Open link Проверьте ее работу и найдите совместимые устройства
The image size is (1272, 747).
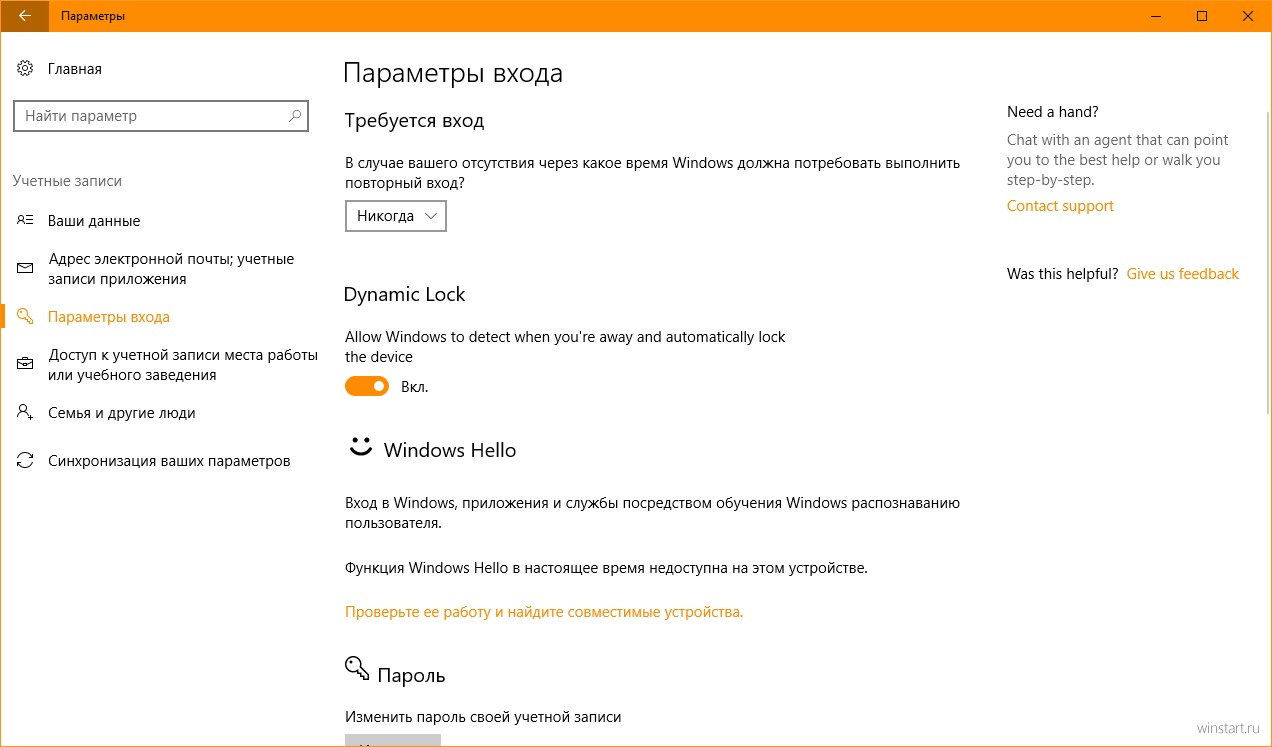pyautogui.click(x=544, y=611)
